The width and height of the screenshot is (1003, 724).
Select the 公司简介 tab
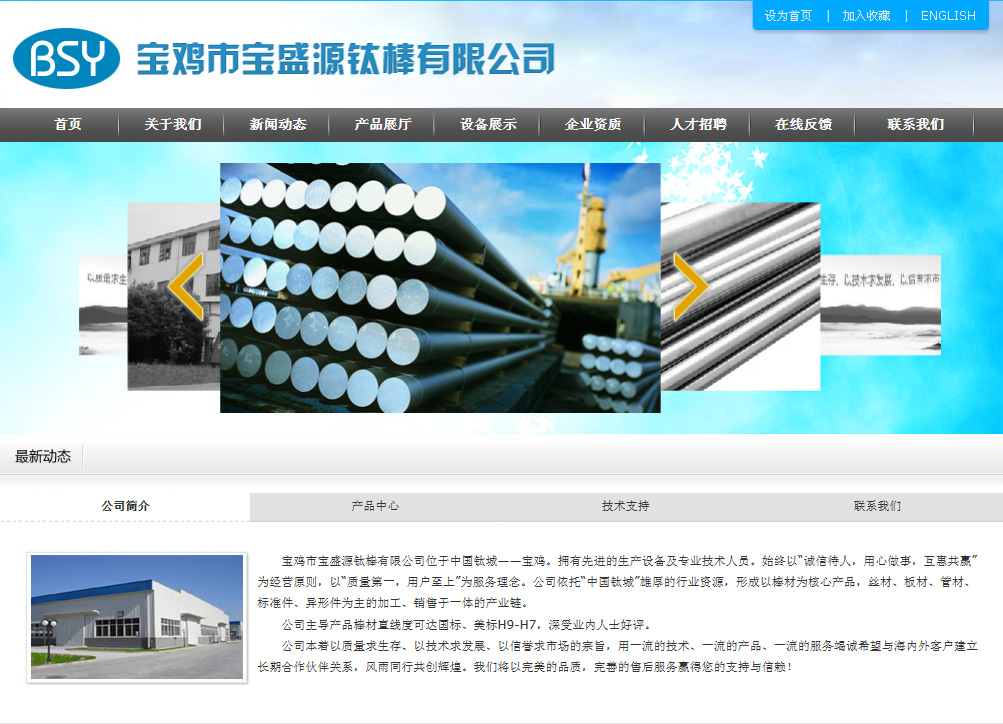tap(125, 506)
